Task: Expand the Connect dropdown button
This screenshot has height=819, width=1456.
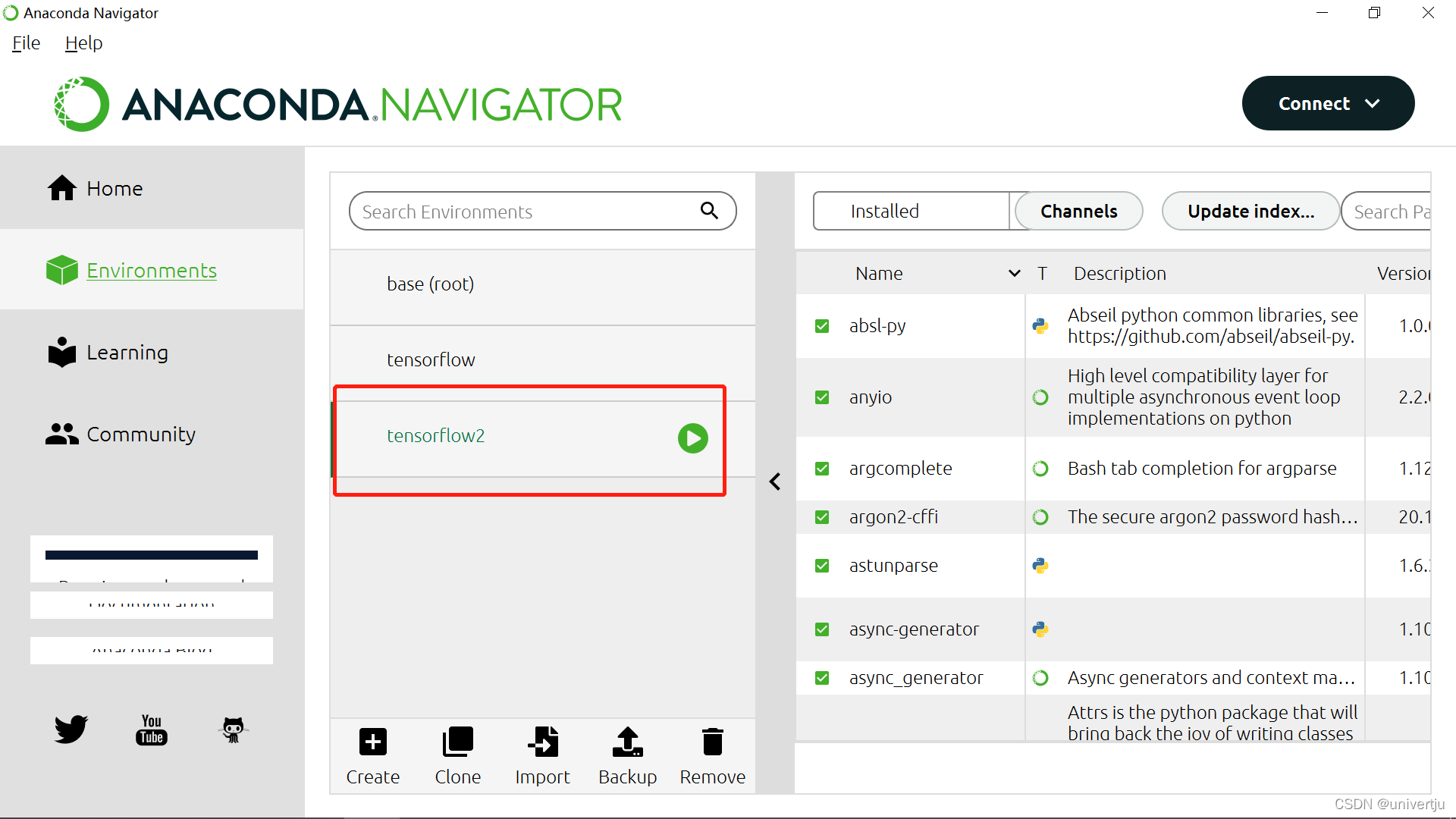Action: point(1328,103)
